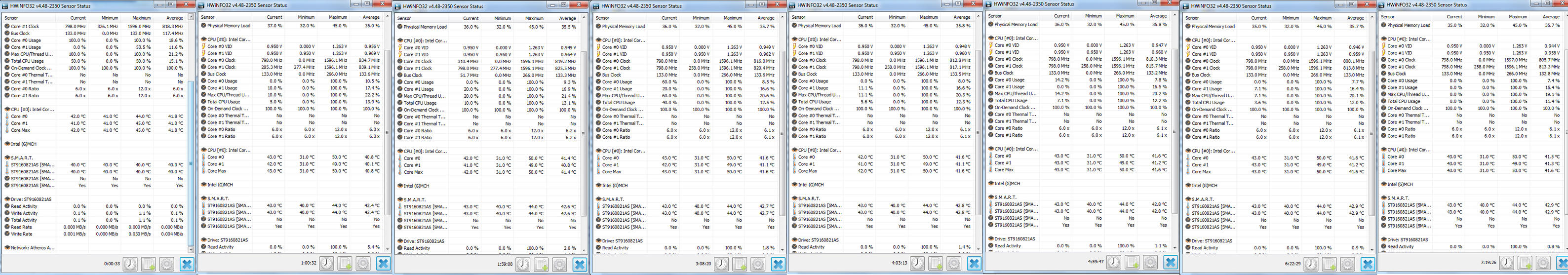This screenshot has width=1568, height=275.
Task: Click blue X button in 4:59:47 window
Action: [x=1171, y=262]
